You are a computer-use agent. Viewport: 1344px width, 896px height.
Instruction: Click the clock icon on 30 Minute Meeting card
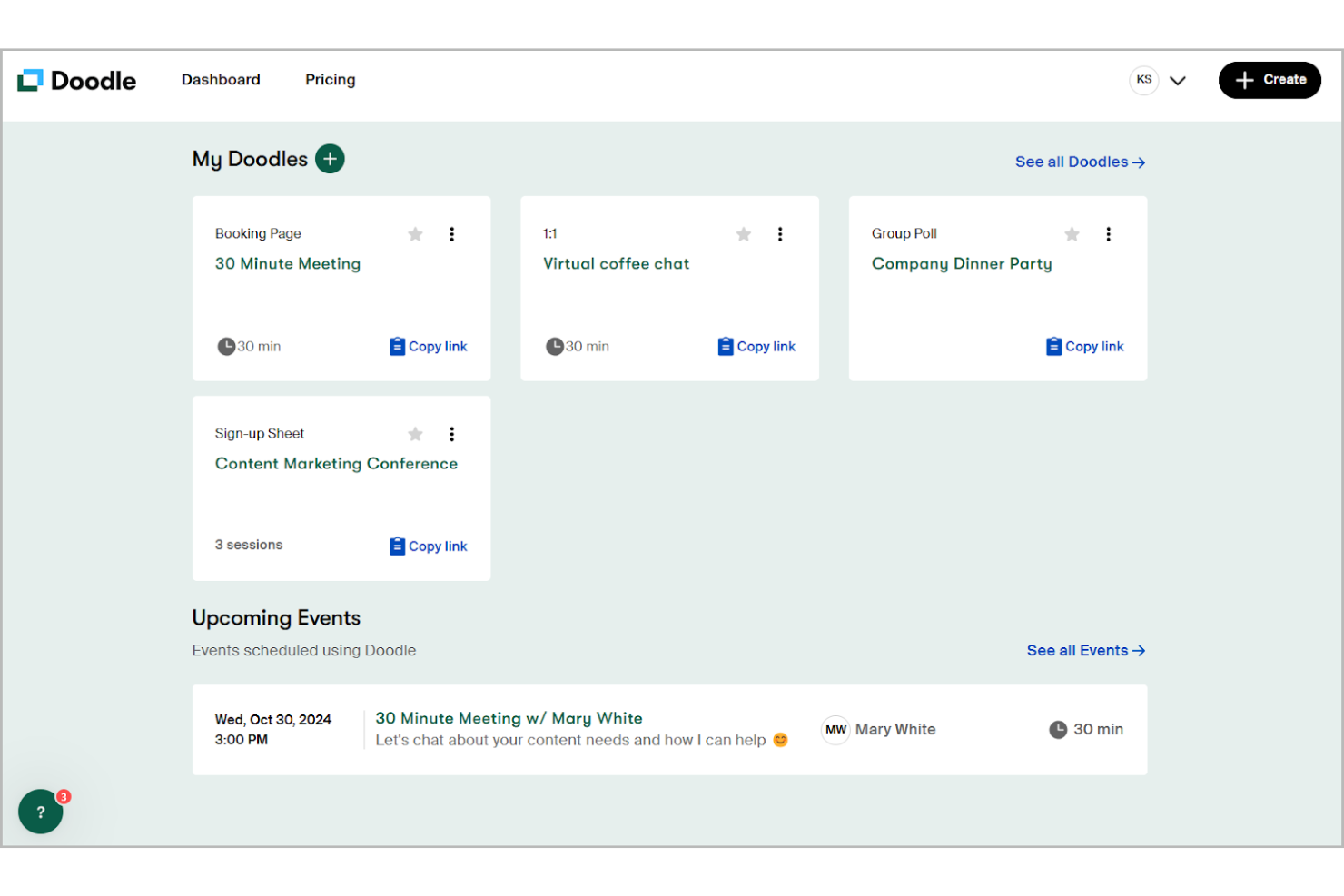(x=226, y=347)
